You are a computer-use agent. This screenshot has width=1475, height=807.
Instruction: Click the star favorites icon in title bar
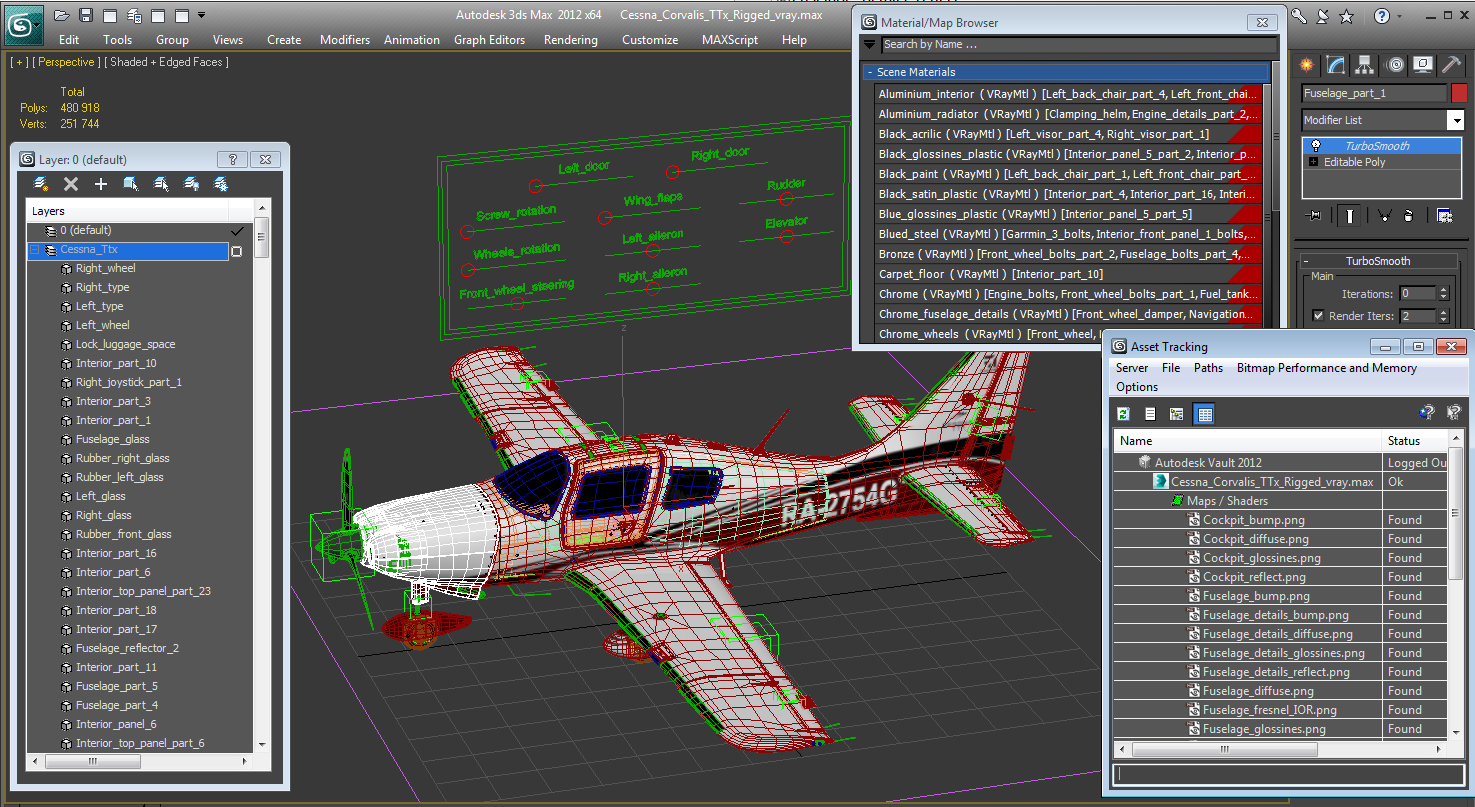1347,16
